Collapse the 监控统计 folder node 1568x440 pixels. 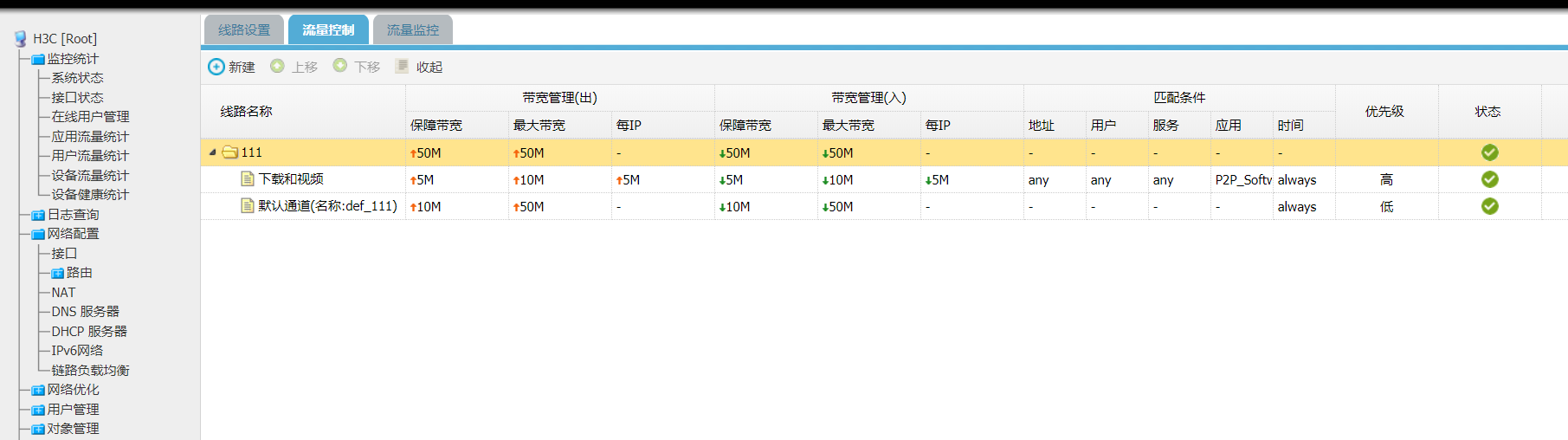pyautogui.click(x=38, y=59)
